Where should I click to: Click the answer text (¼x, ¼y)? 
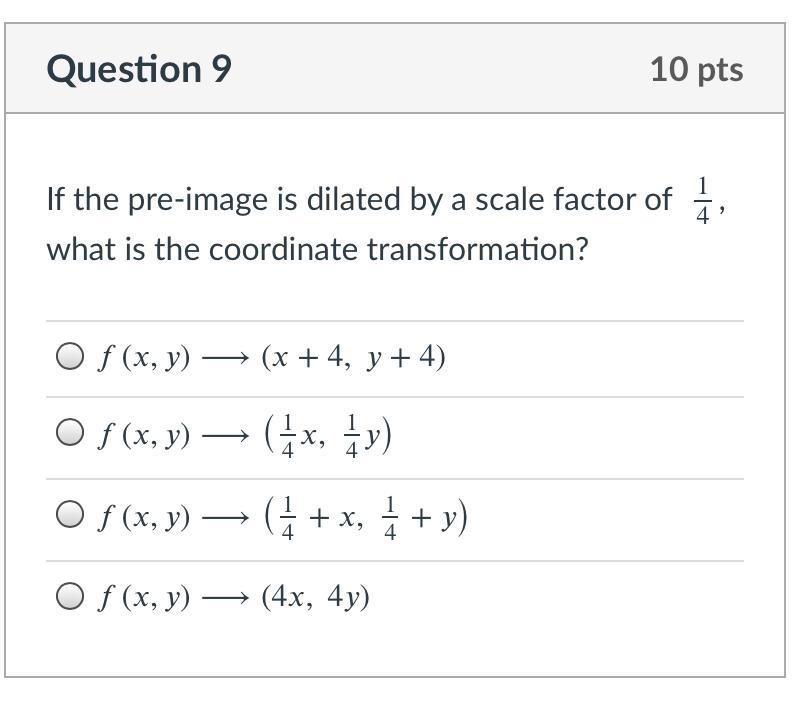327,434
